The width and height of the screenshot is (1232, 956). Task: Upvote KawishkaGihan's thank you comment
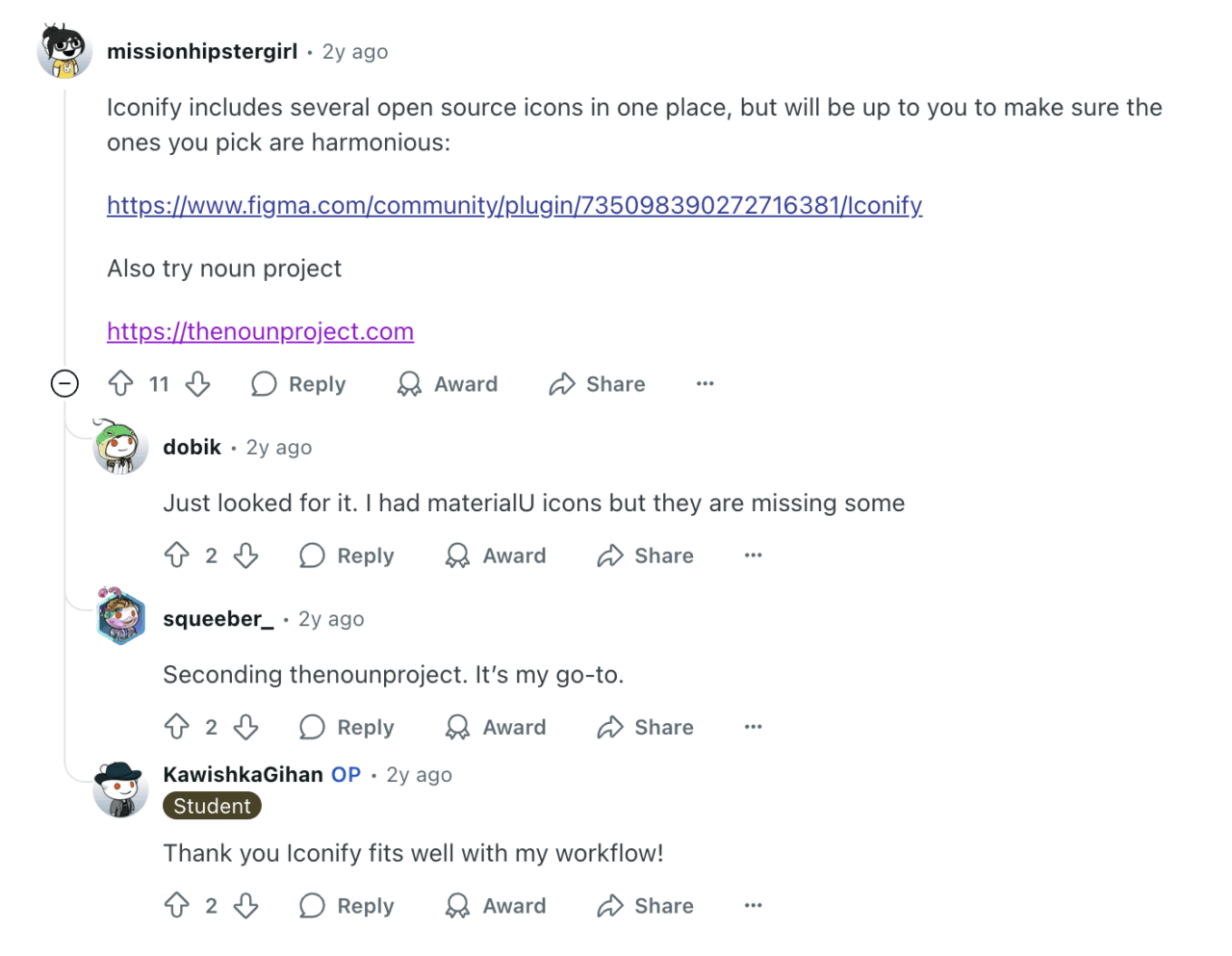click(x=177, y=906)
